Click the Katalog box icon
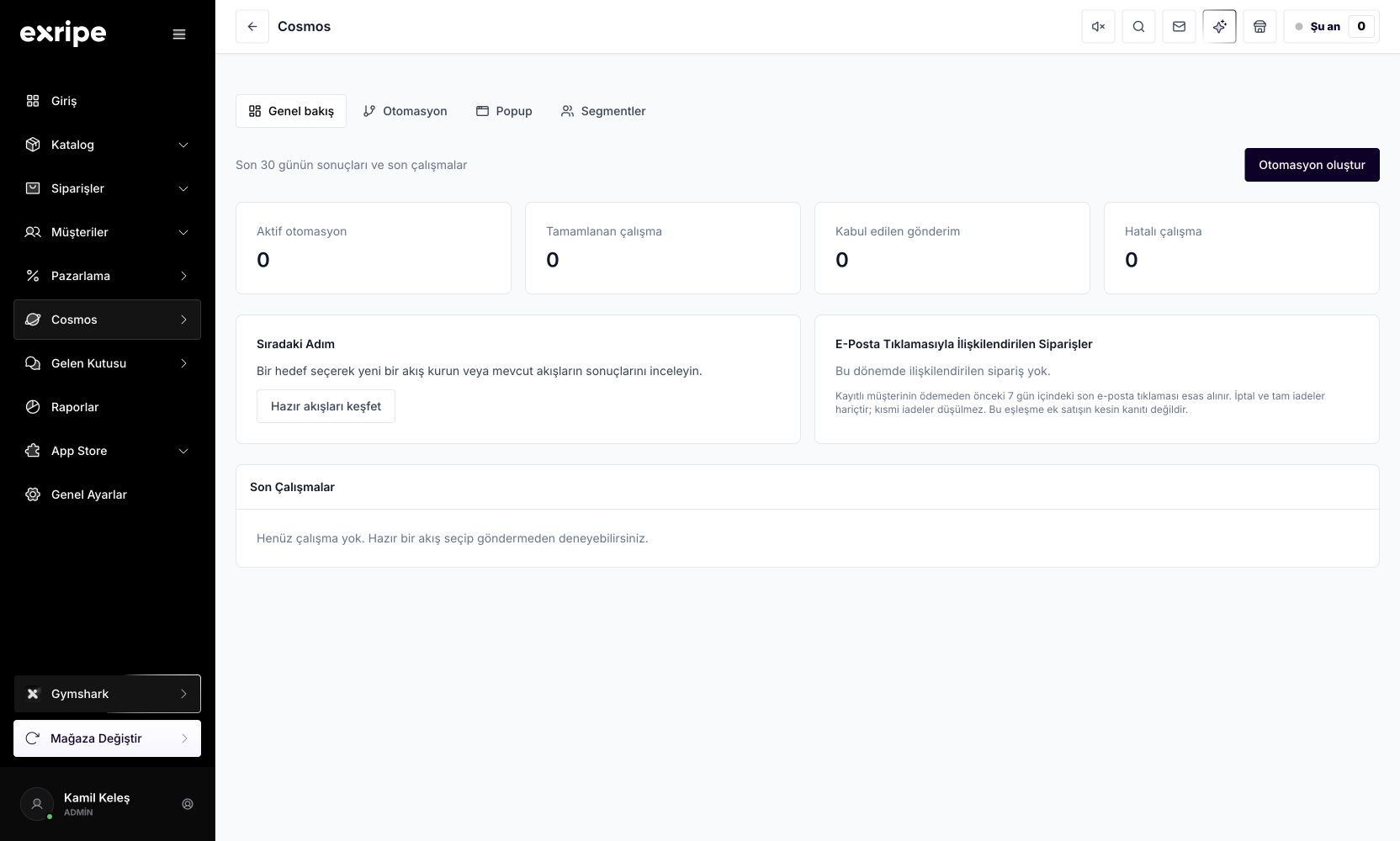The height and width of the screenshot is (841, 1400). [x=33, y=145]
